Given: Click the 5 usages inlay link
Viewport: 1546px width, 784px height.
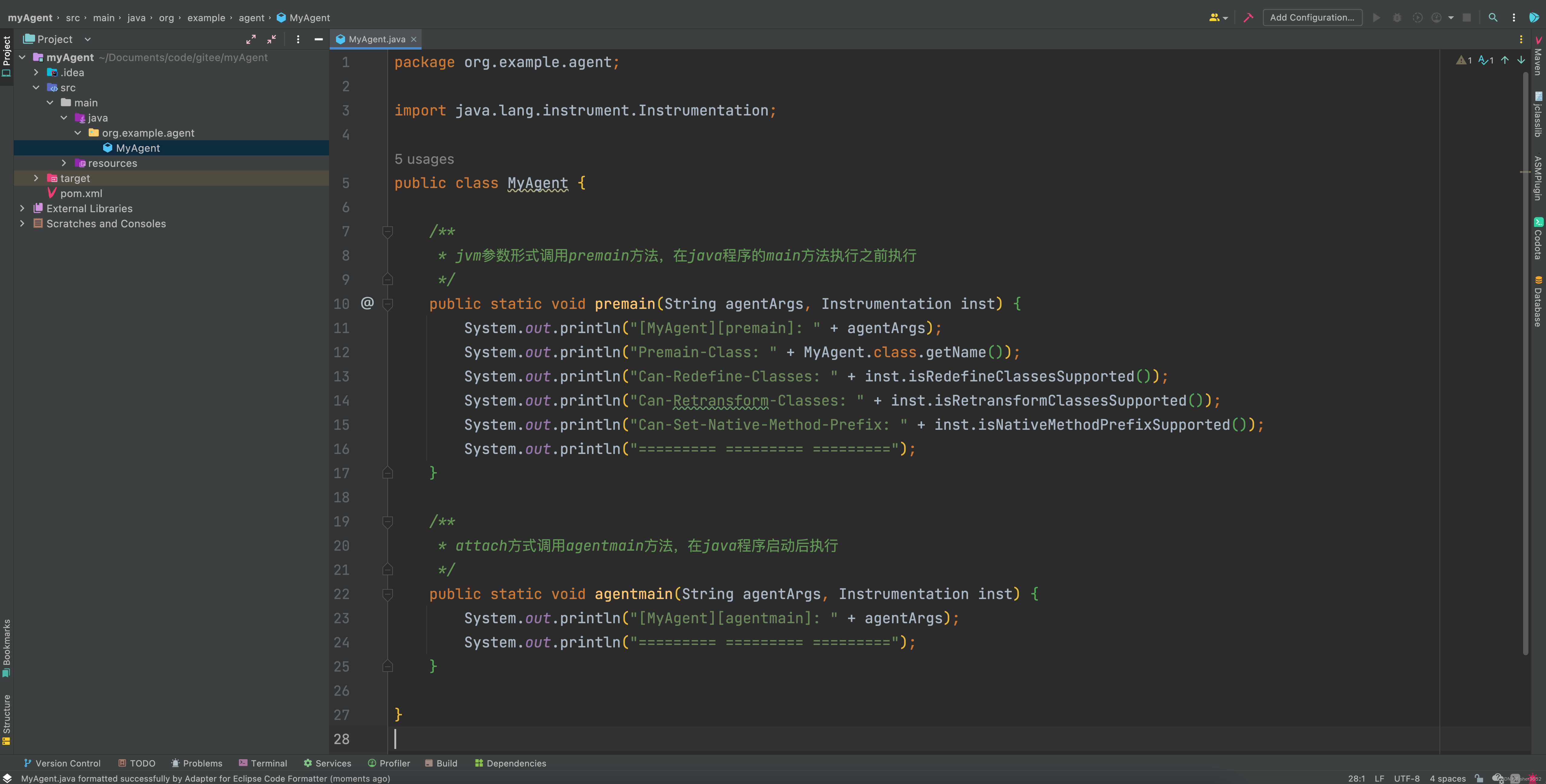Looking at the screenshot, I should 424,159.
